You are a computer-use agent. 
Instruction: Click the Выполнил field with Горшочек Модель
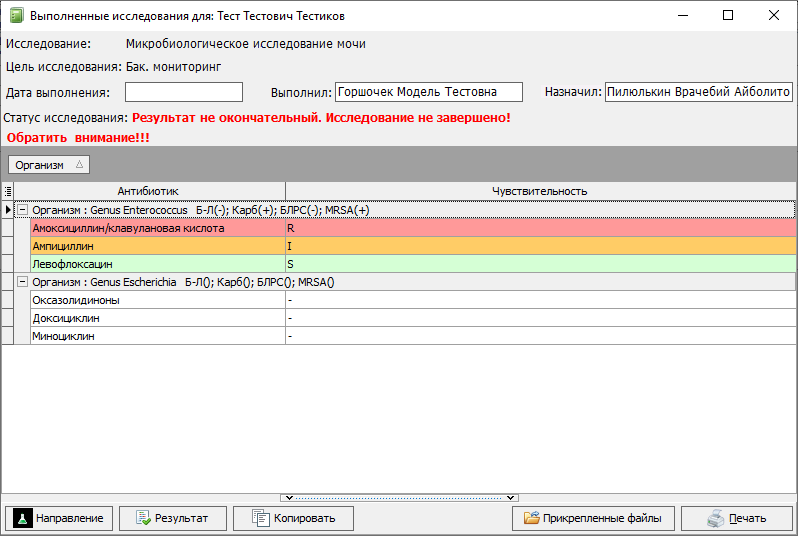point(428,92)
